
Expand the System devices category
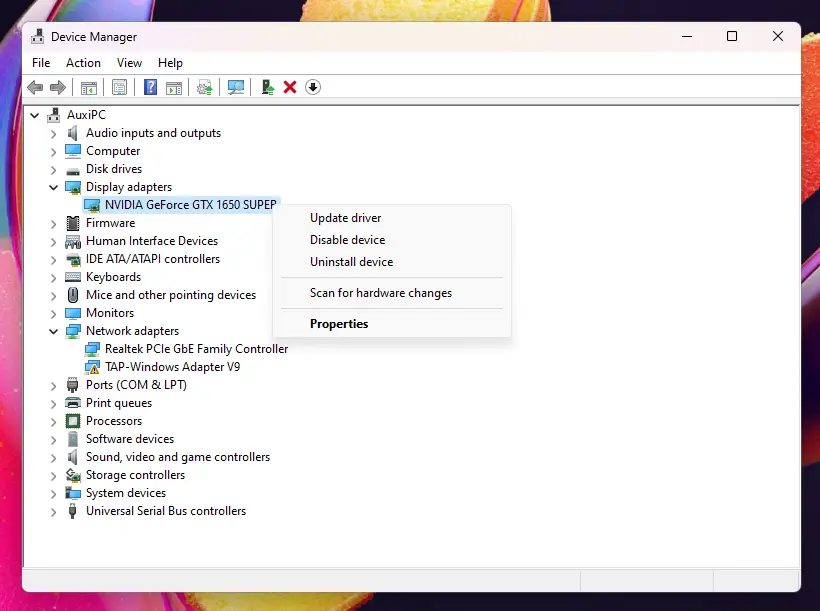tap(53, 493)
